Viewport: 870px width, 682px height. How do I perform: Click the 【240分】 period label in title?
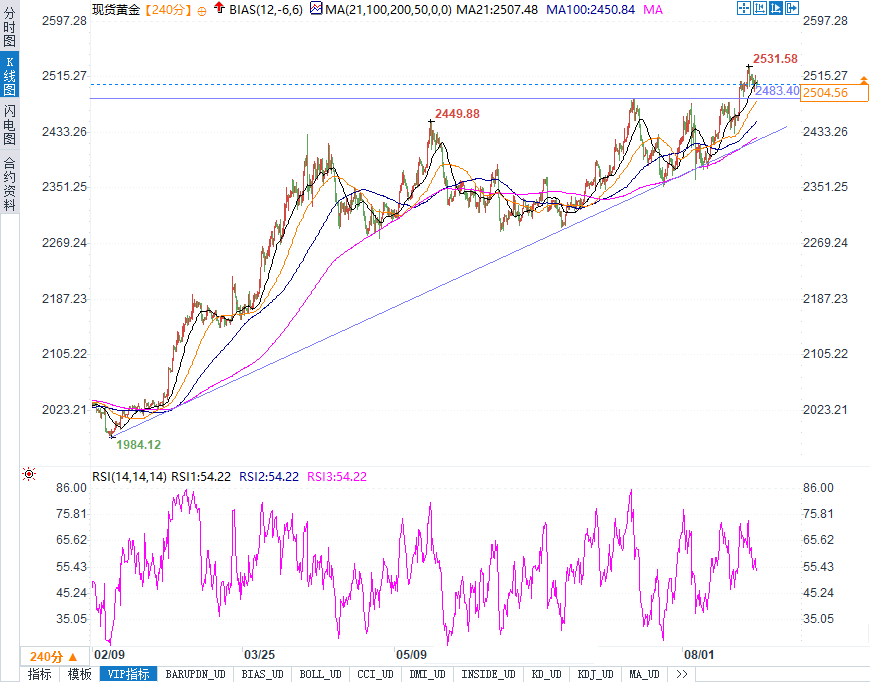[168, 9]
